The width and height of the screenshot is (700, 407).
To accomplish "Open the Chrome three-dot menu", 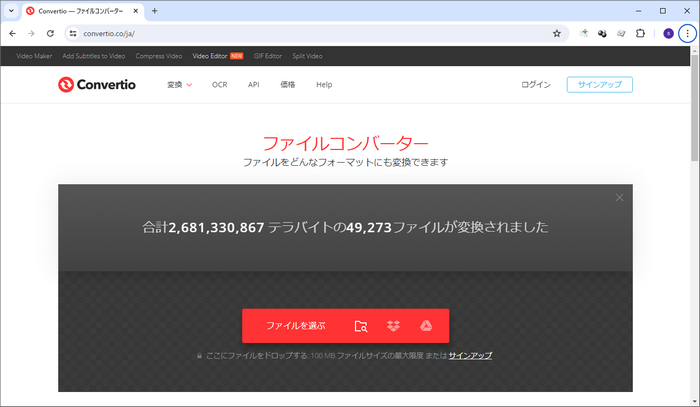I will [687, 33].
